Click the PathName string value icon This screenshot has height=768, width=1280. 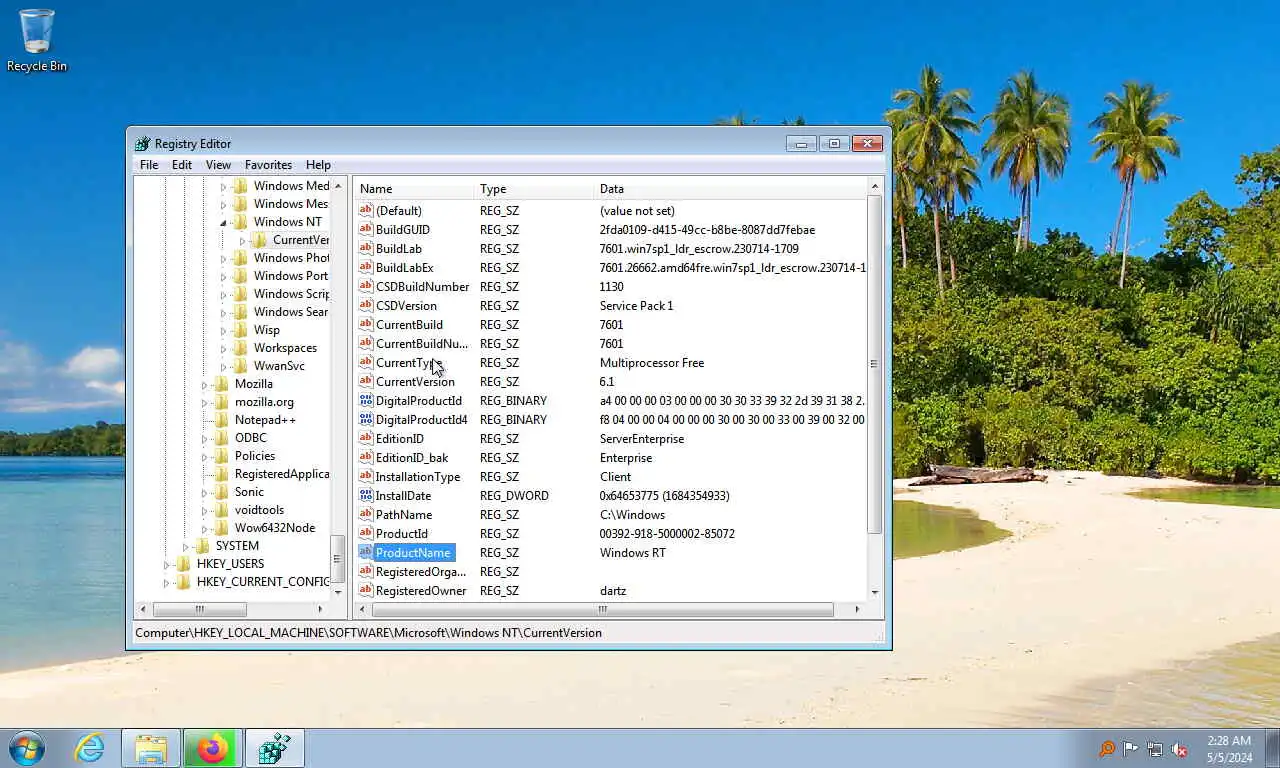(366, 515)
